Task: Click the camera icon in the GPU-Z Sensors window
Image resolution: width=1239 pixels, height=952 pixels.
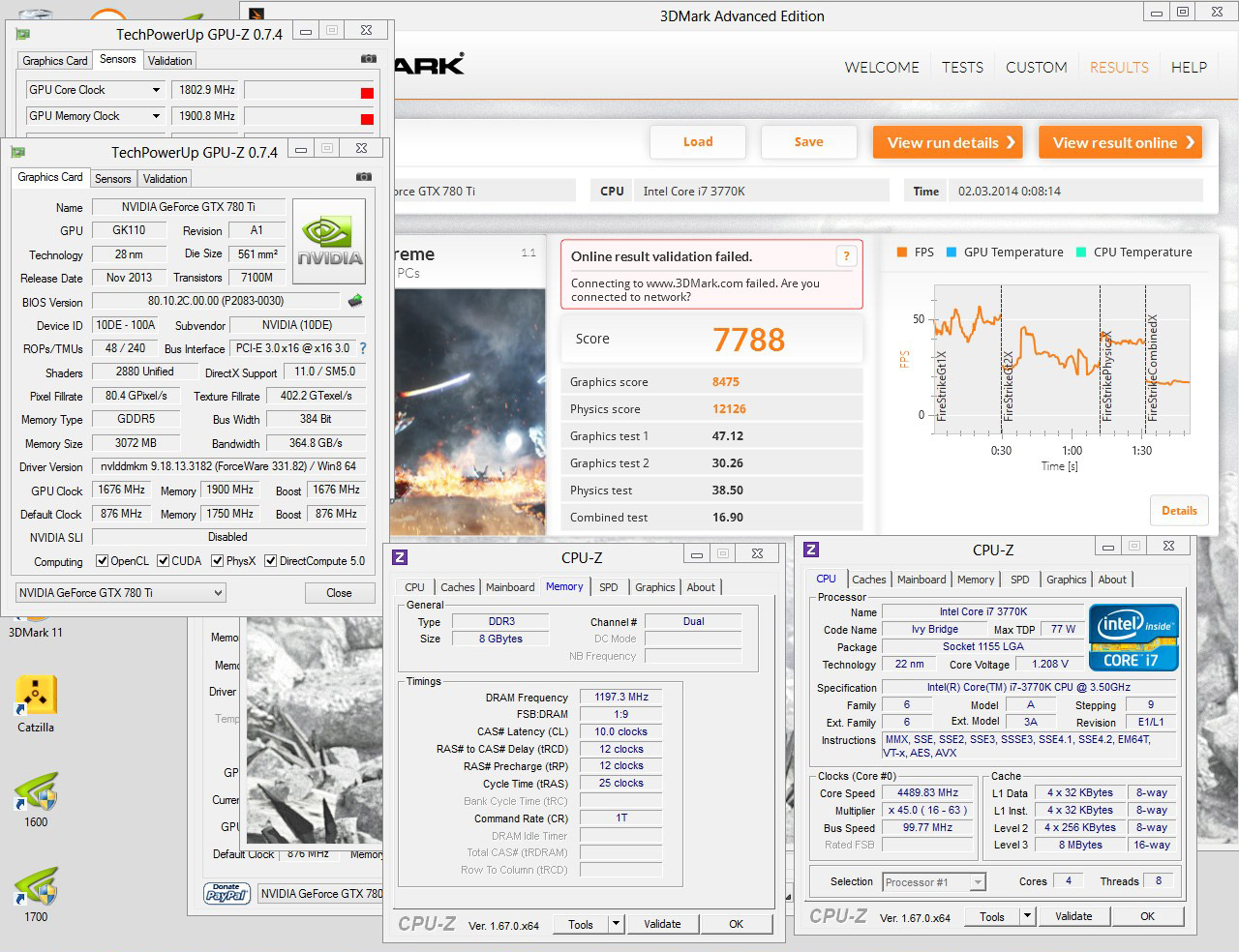Action: [x=369, y=59]
